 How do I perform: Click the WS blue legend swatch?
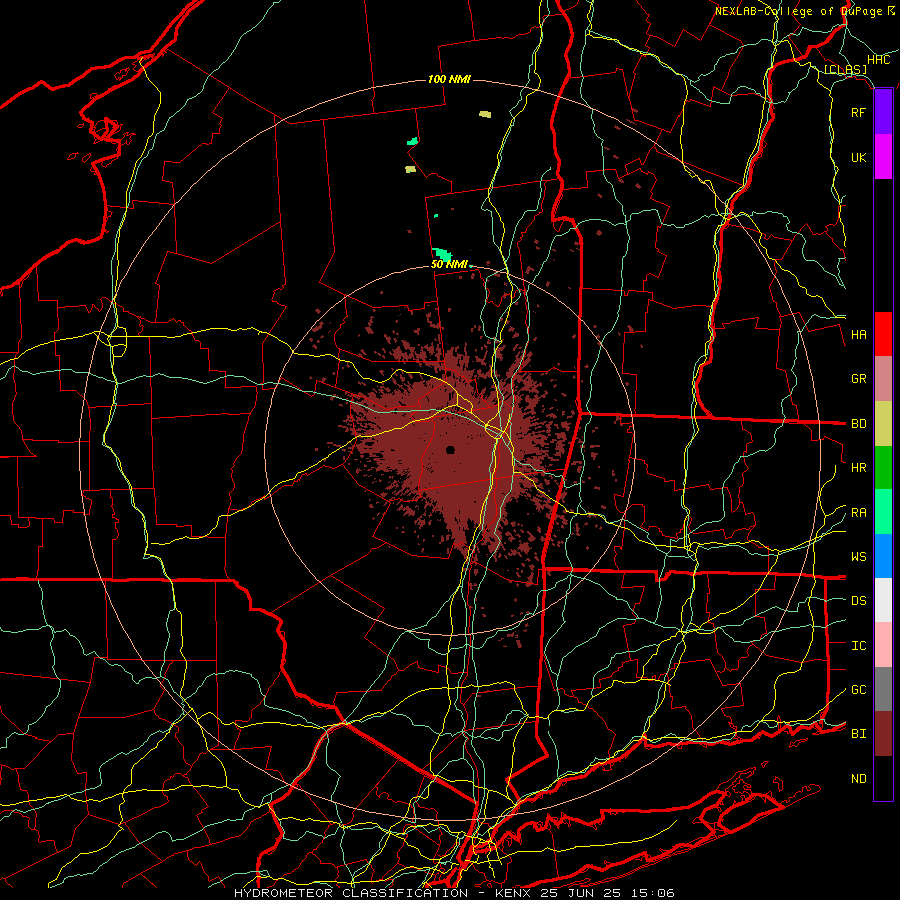point(883,556)
